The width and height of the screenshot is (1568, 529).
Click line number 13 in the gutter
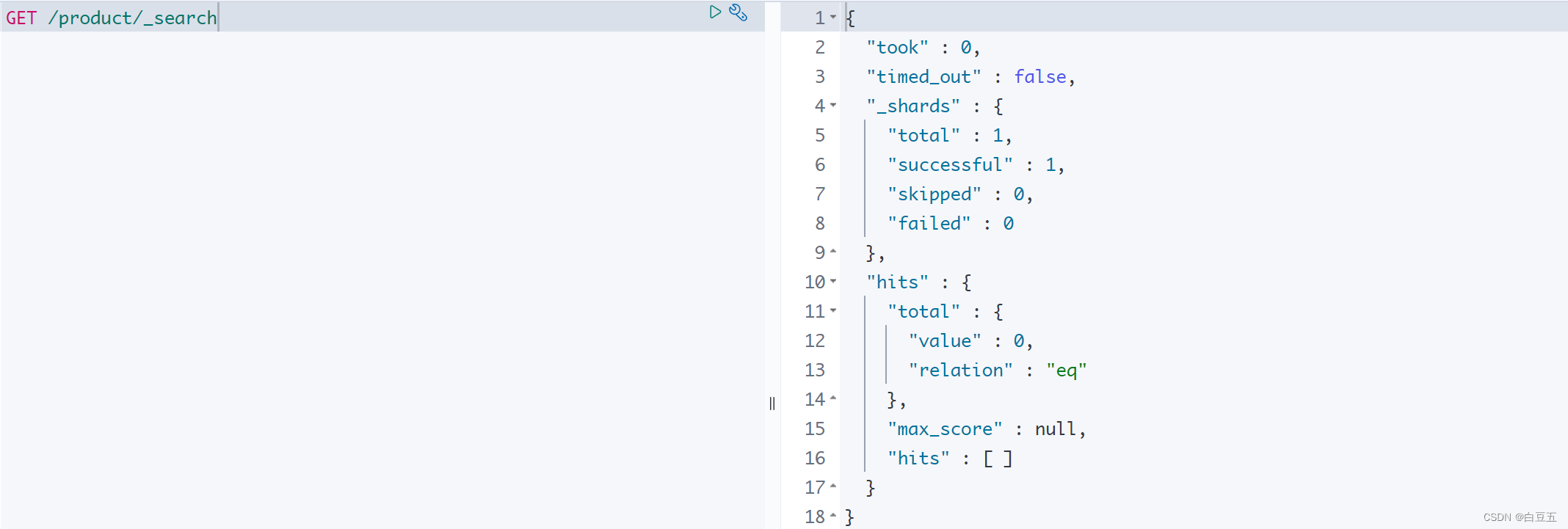815,371
